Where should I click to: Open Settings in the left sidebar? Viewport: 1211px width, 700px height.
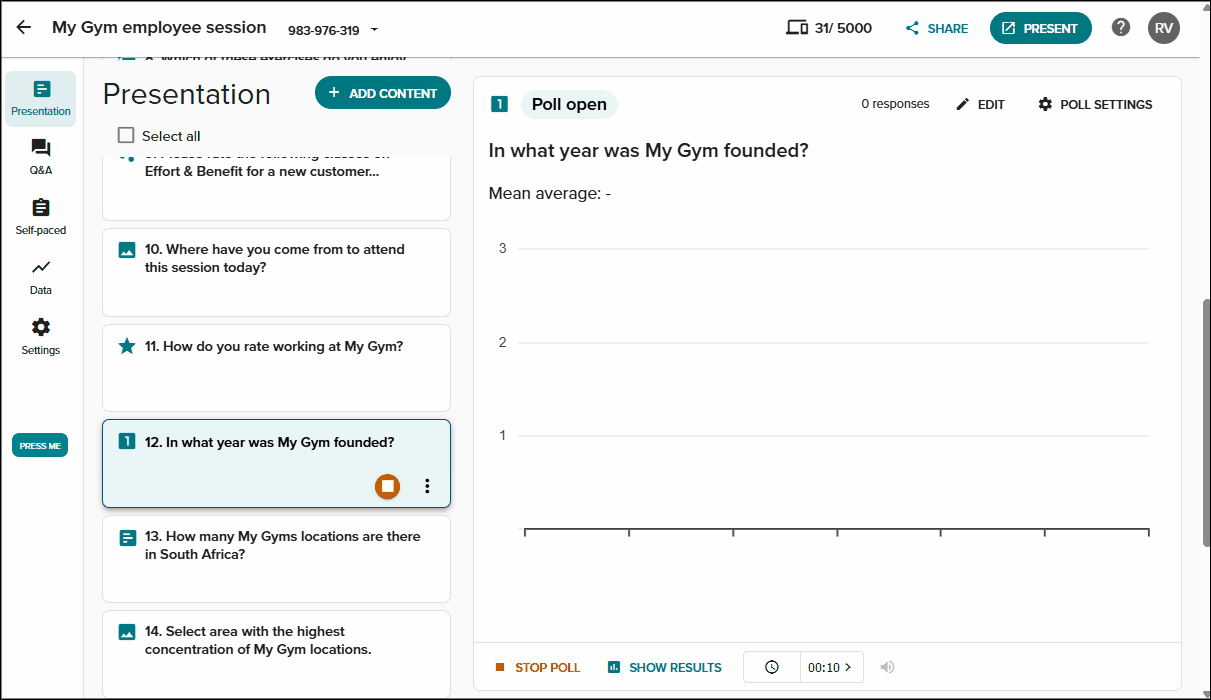41,337
